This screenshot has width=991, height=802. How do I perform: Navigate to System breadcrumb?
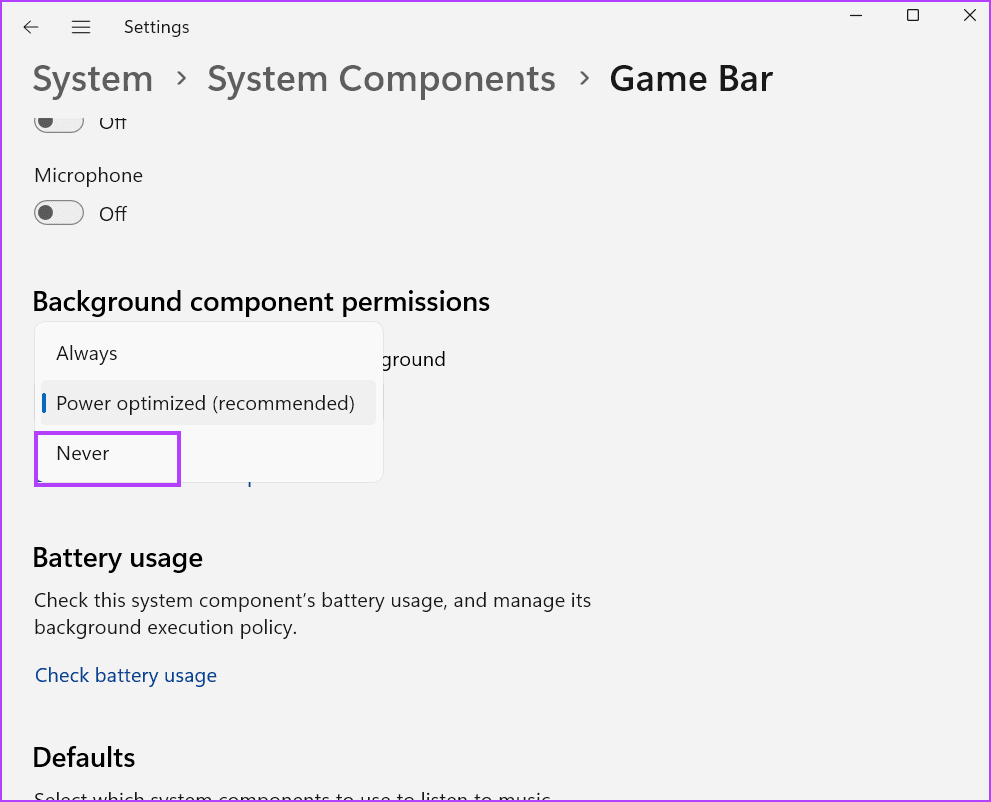[93, 79]
